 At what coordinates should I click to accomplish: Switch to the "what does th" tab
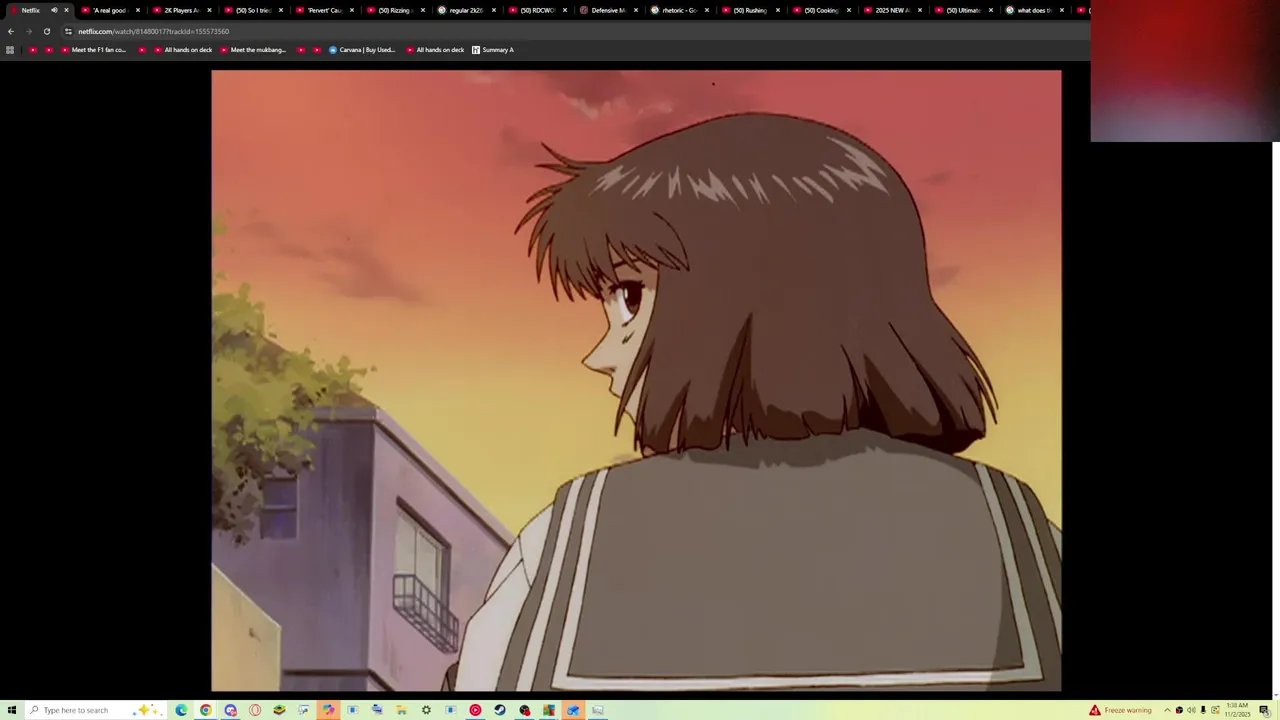coord(1033,10)
